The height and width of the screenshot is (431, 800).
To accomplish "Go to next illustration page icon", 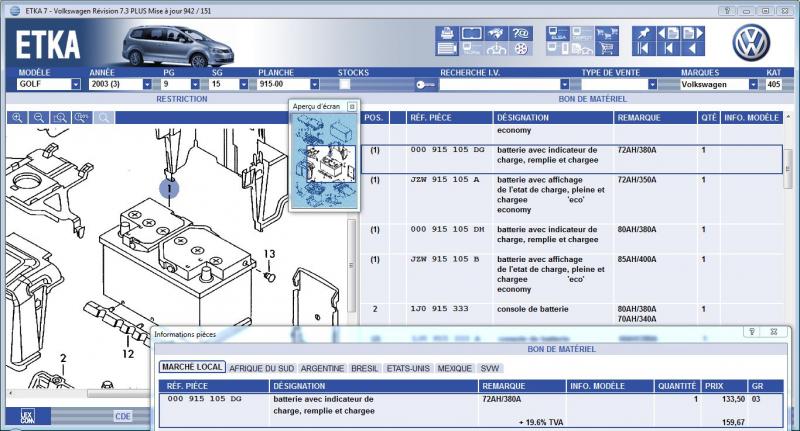I will click(x=693, y=34).
